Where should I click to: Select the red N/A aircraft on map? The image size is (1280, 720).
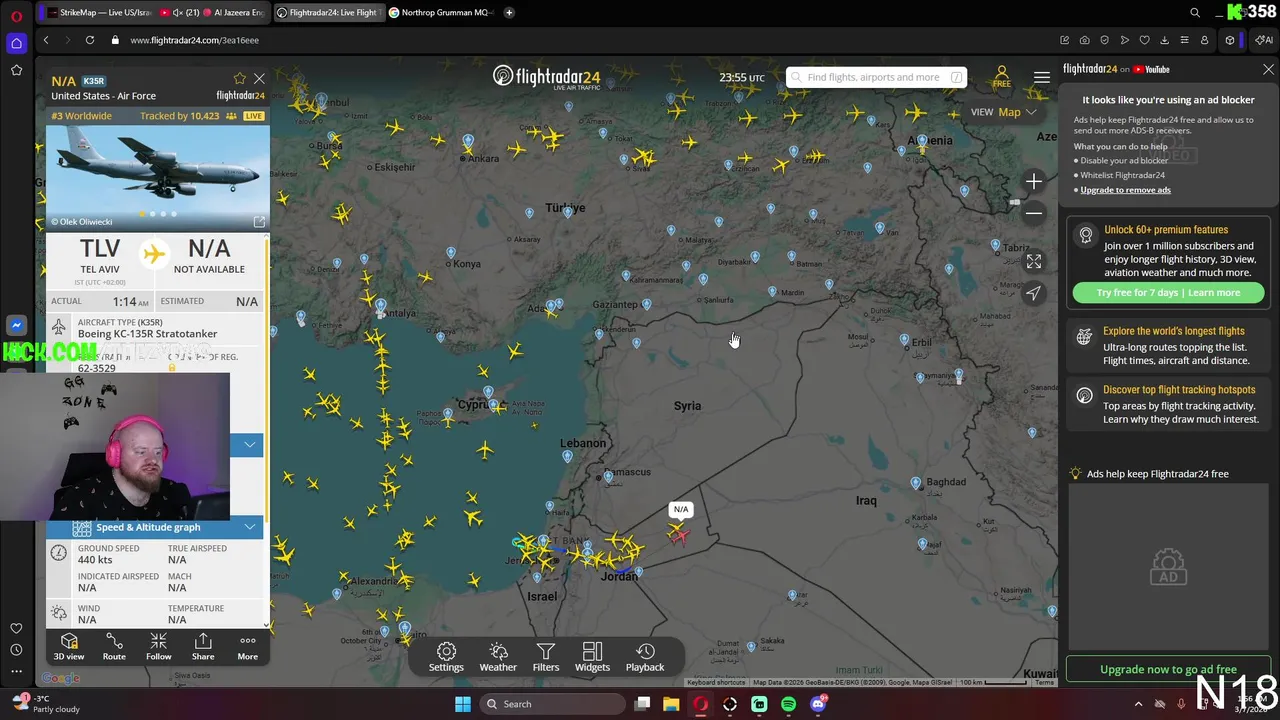click(x=680, y=535)
